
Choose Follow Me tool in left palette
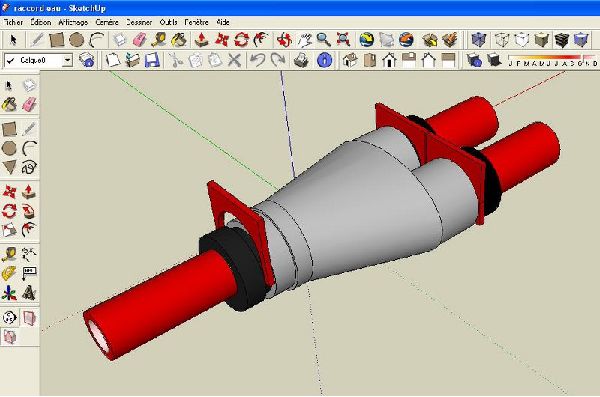(29, 210)
